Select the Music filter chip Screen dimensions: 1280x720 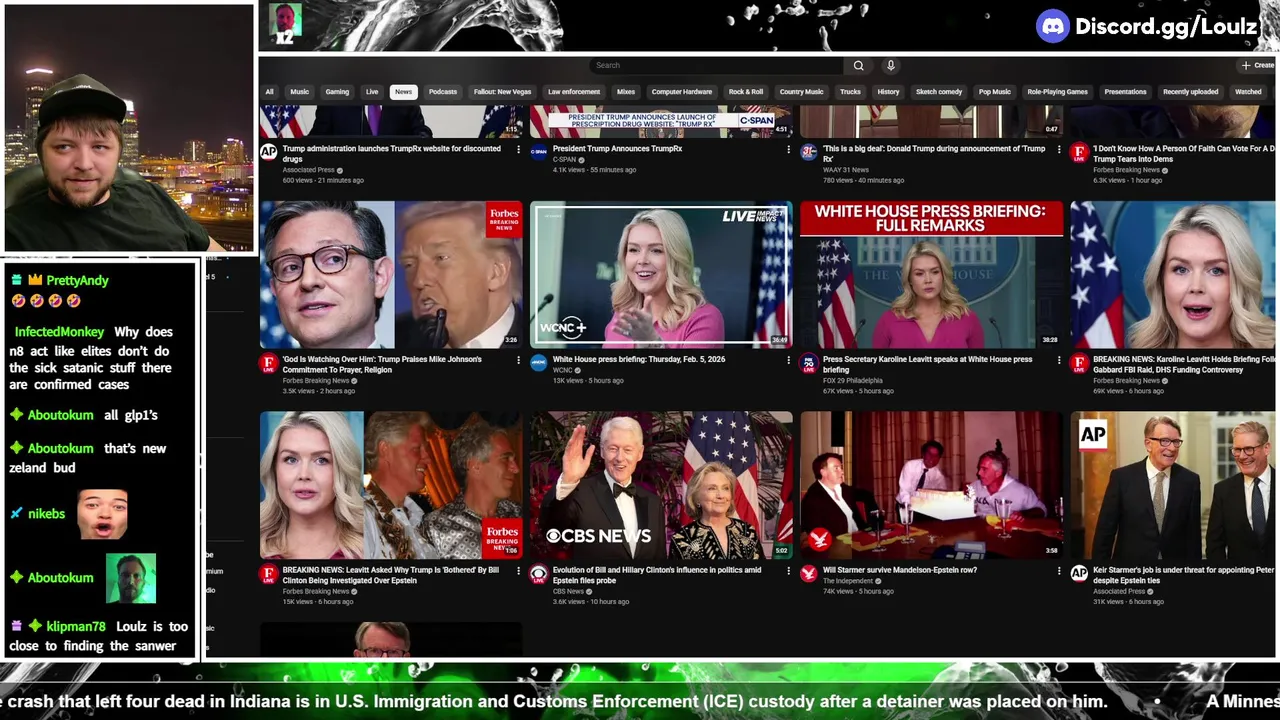click(300, 92)
